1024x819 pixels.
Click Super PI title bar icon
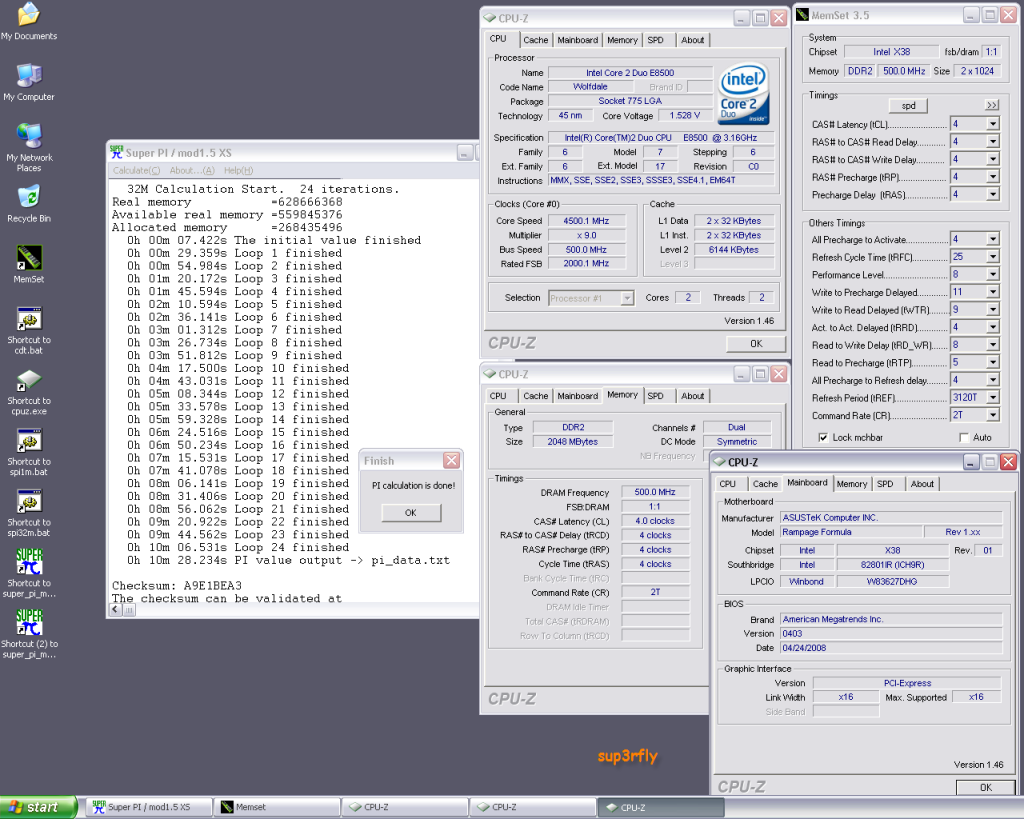coord(116,152)
